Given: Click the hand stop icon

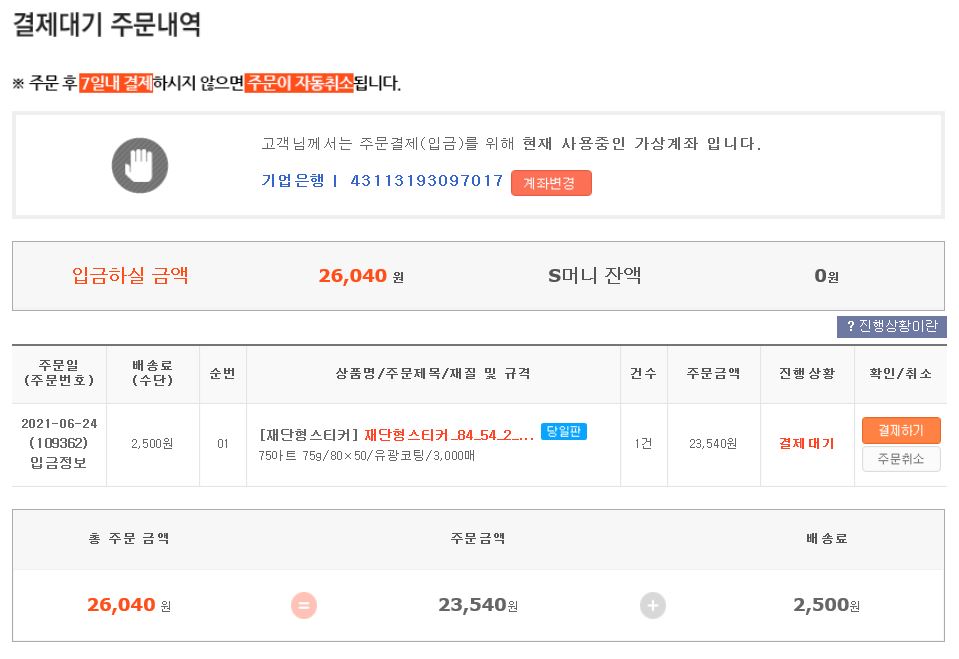Looking at the screenshot, I should [x=139, y=165].
